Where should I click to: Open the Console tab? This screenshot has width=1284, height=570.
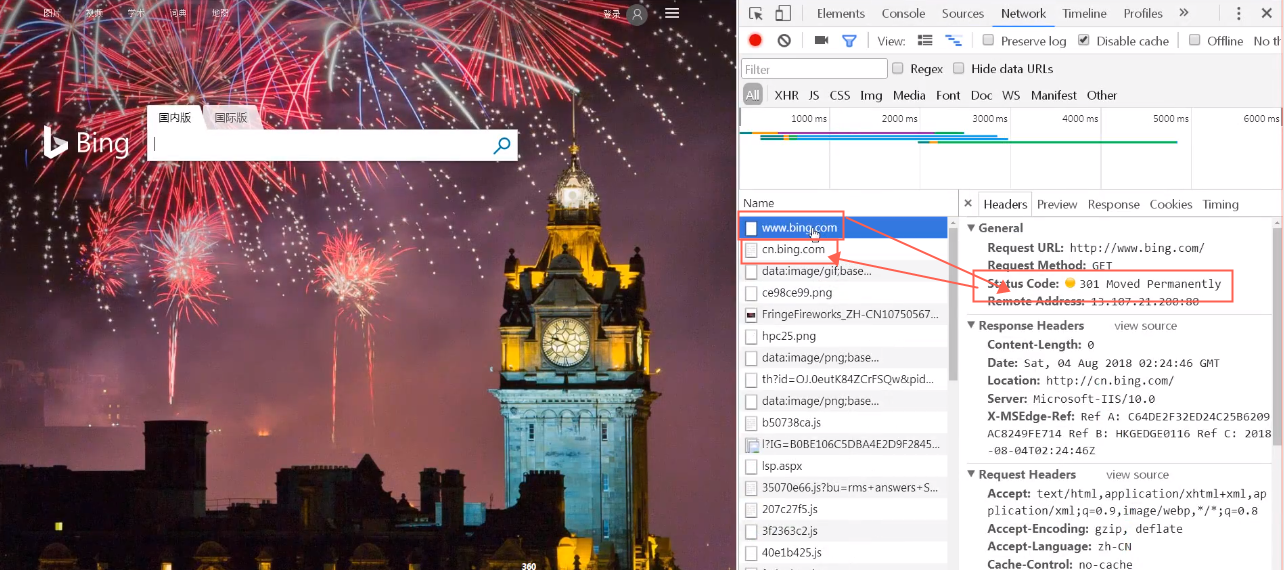(x=903, y=13)
